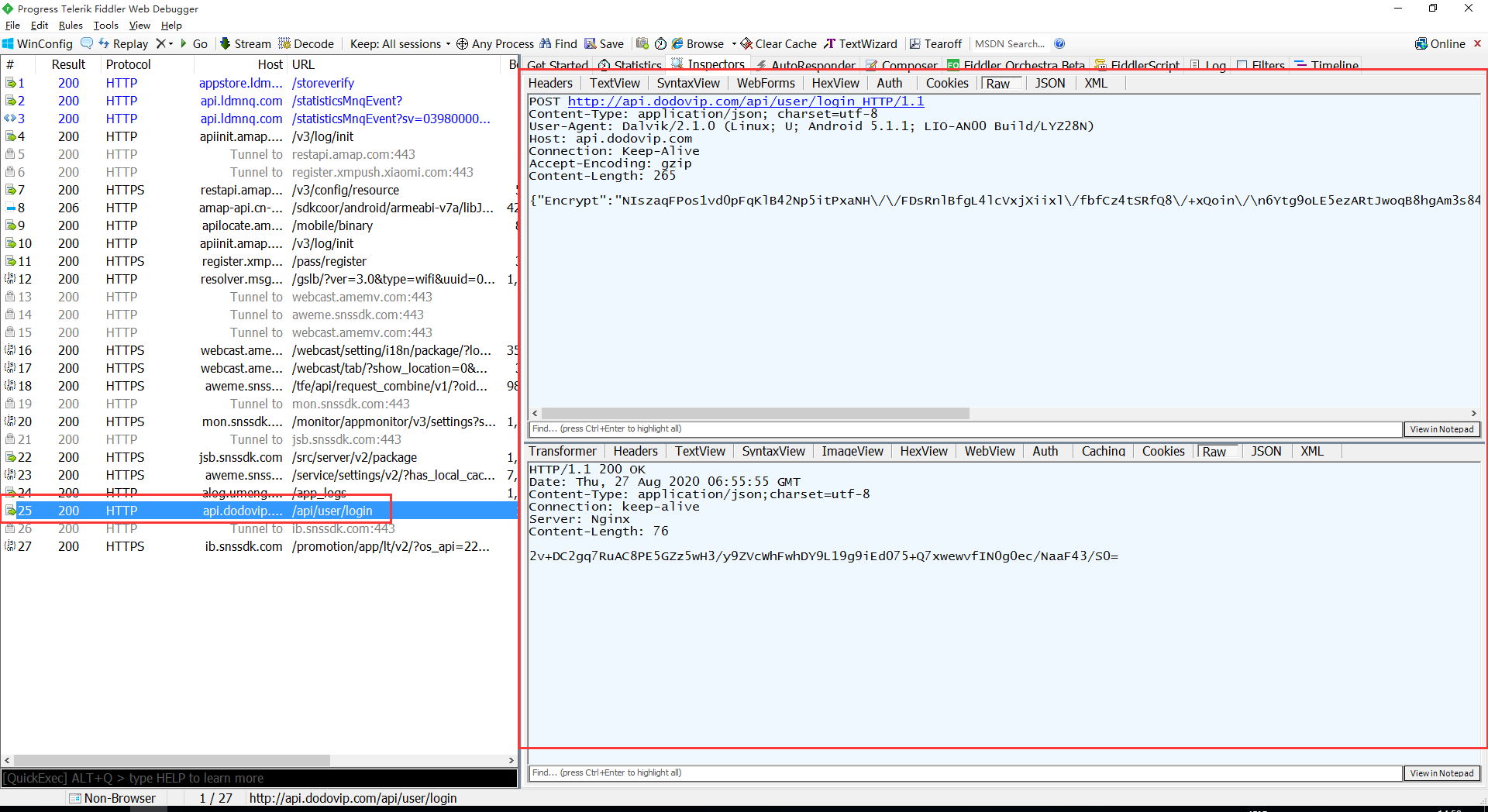Click the Remove sessions X icon
This screenshot has width=1488, height=812.
pyautogui.click(x=160, y=43)
